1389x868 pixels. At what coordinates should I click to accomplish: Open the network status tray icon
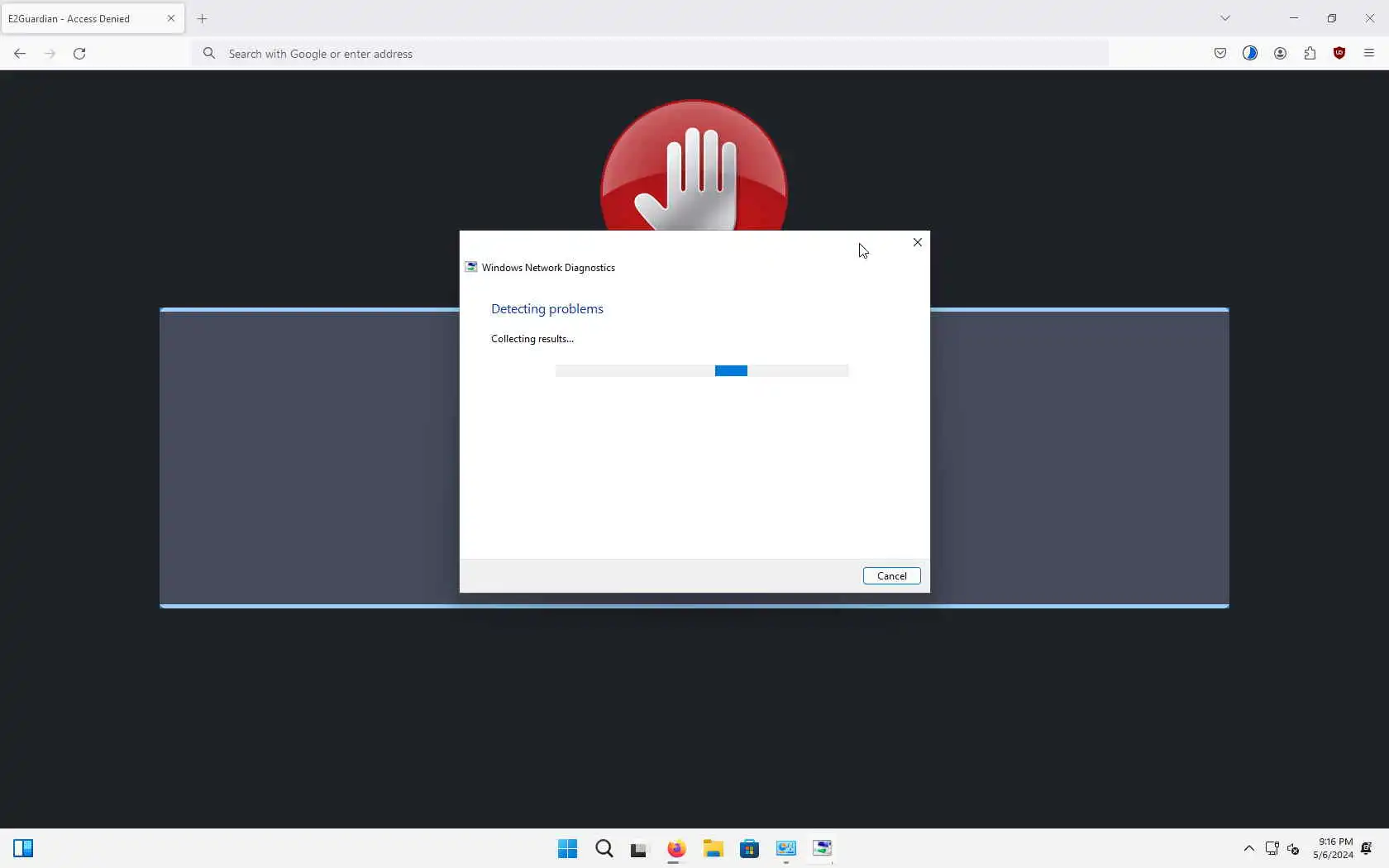pyautogui.click(x=1272, y=849)
